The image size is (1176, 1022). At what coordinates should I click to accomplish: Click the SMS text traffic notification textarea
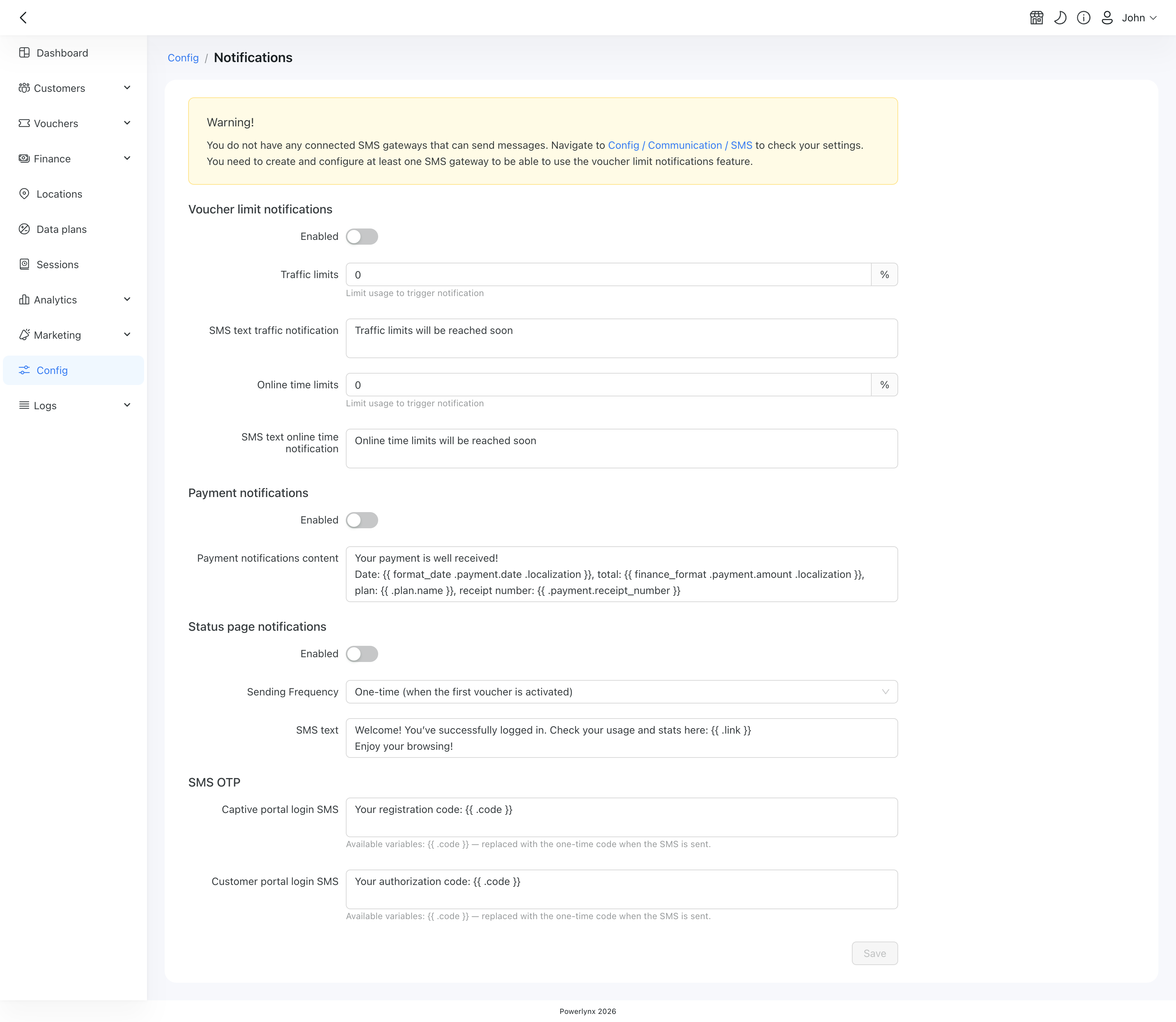point(621,338)
